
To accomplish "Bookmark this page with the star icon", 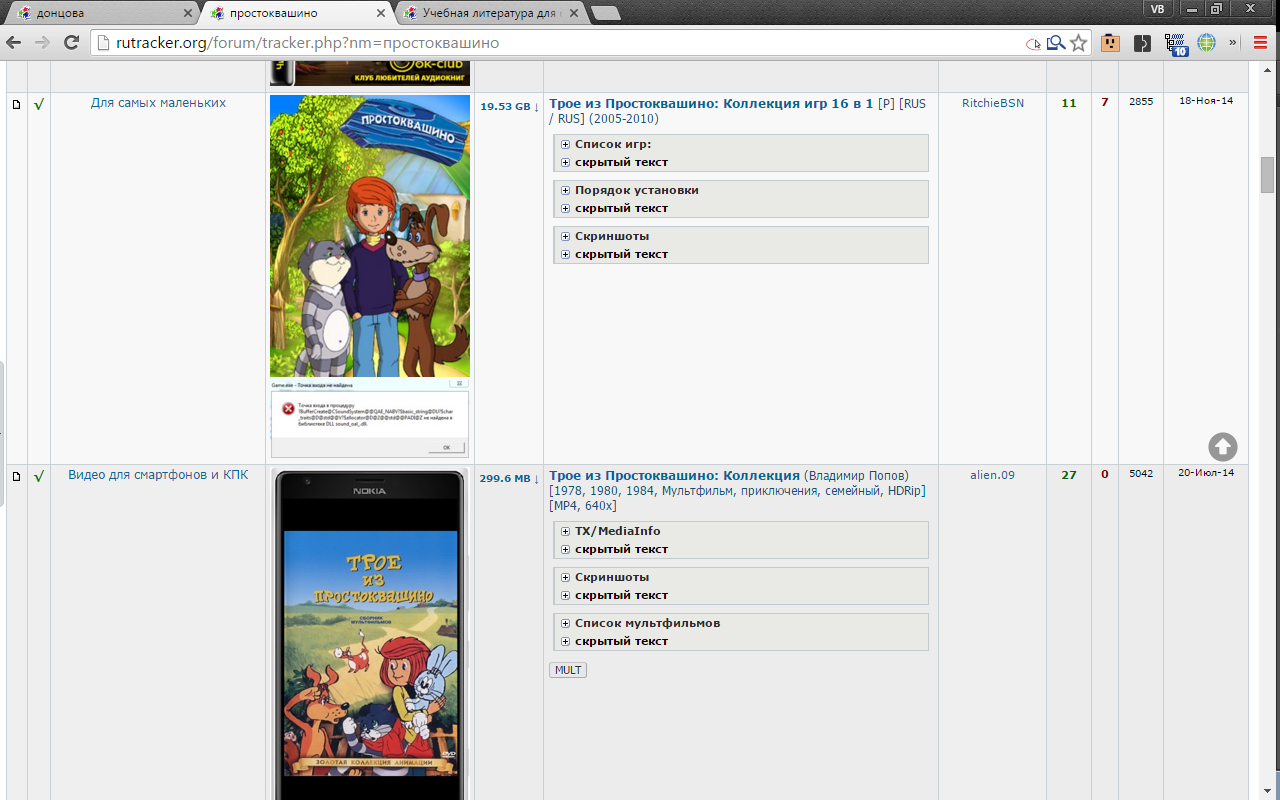I will click(1078, 43).
